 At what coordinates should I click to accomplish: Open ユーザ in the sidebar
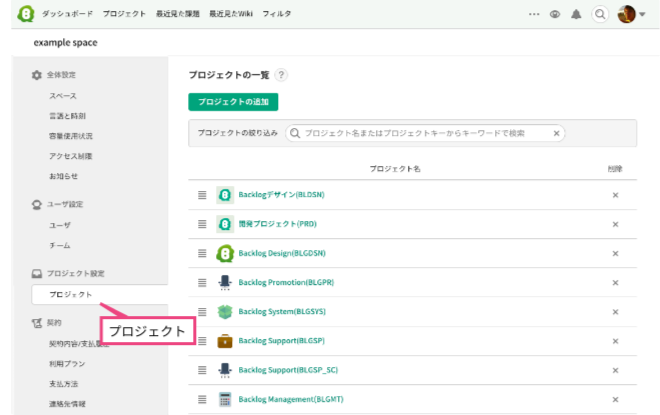(60, 225)
